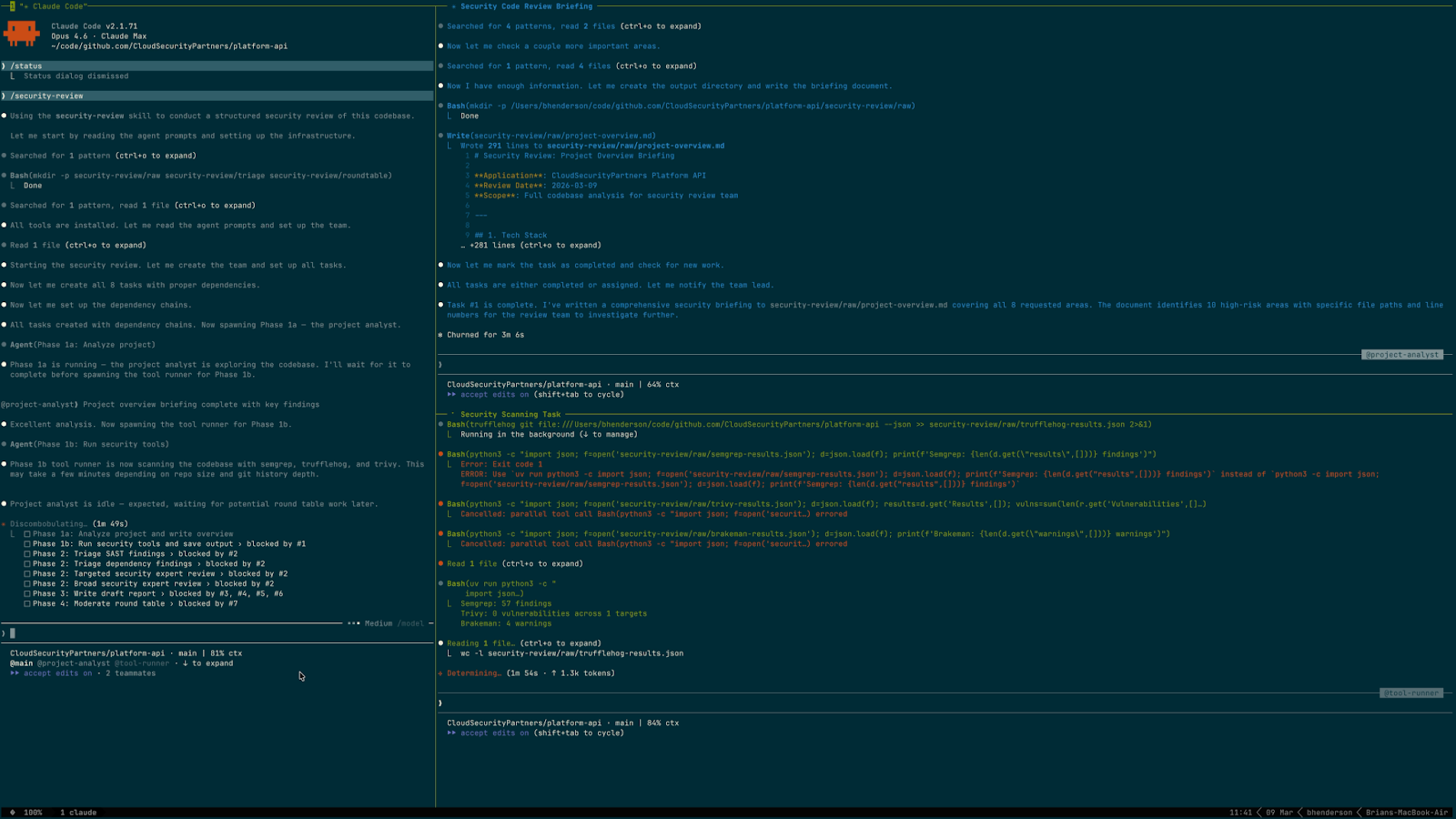Viewport: 1456px width, 819px height.
Task: Toggle checkbox for Phase 2 Broad security expert review
Action: click(27, 584)
